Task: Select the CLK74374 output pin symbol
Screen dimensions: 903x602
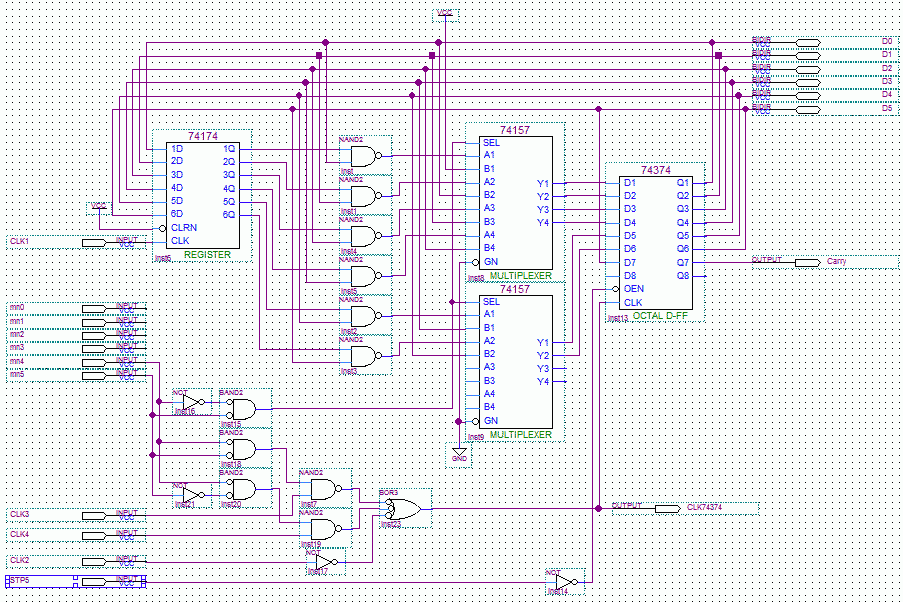Action: [667, 509]
